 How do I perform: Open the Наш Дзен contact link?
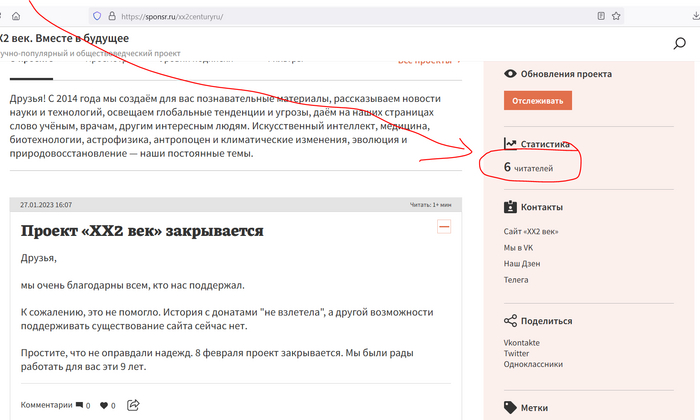point(522,264)
